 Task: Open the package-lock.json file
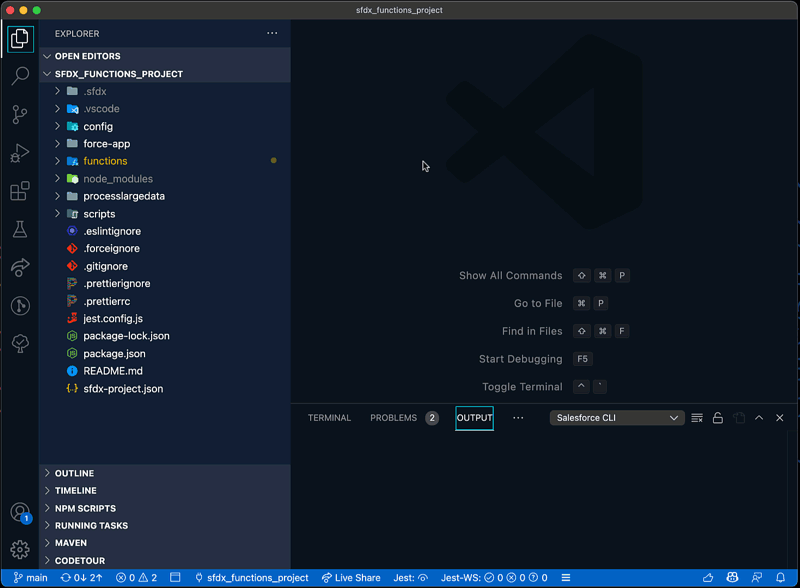pyautogui.click(x=165, y=336)
